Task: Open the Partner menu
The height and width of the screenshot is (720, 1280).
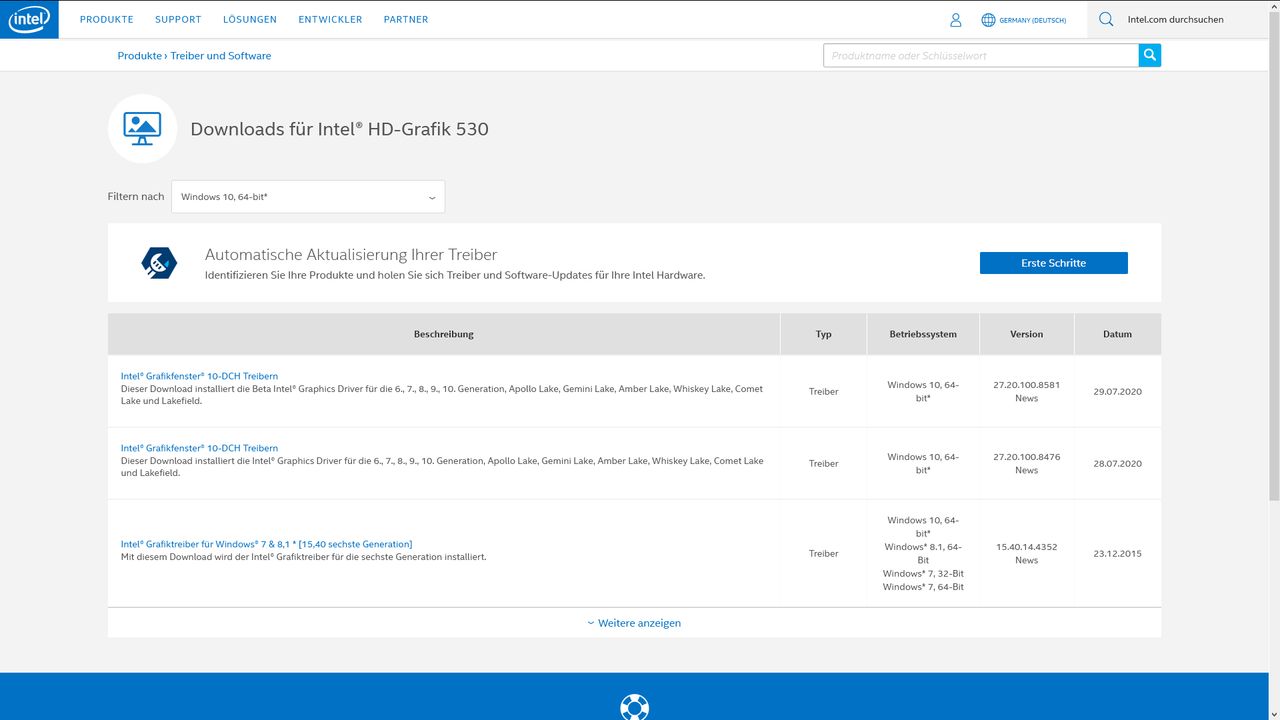Action: click(406, 20)
